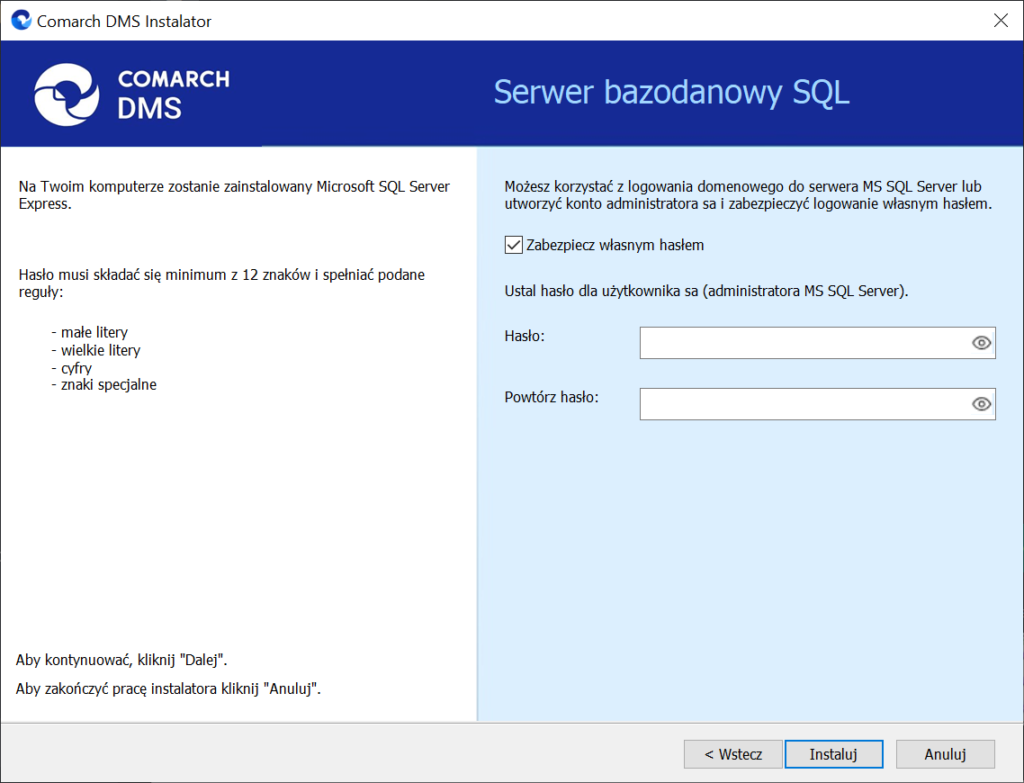The height and width of the screenshot is (783, 1024).
Task: Cancel installation with the Anuluj button
Action: 944,754
